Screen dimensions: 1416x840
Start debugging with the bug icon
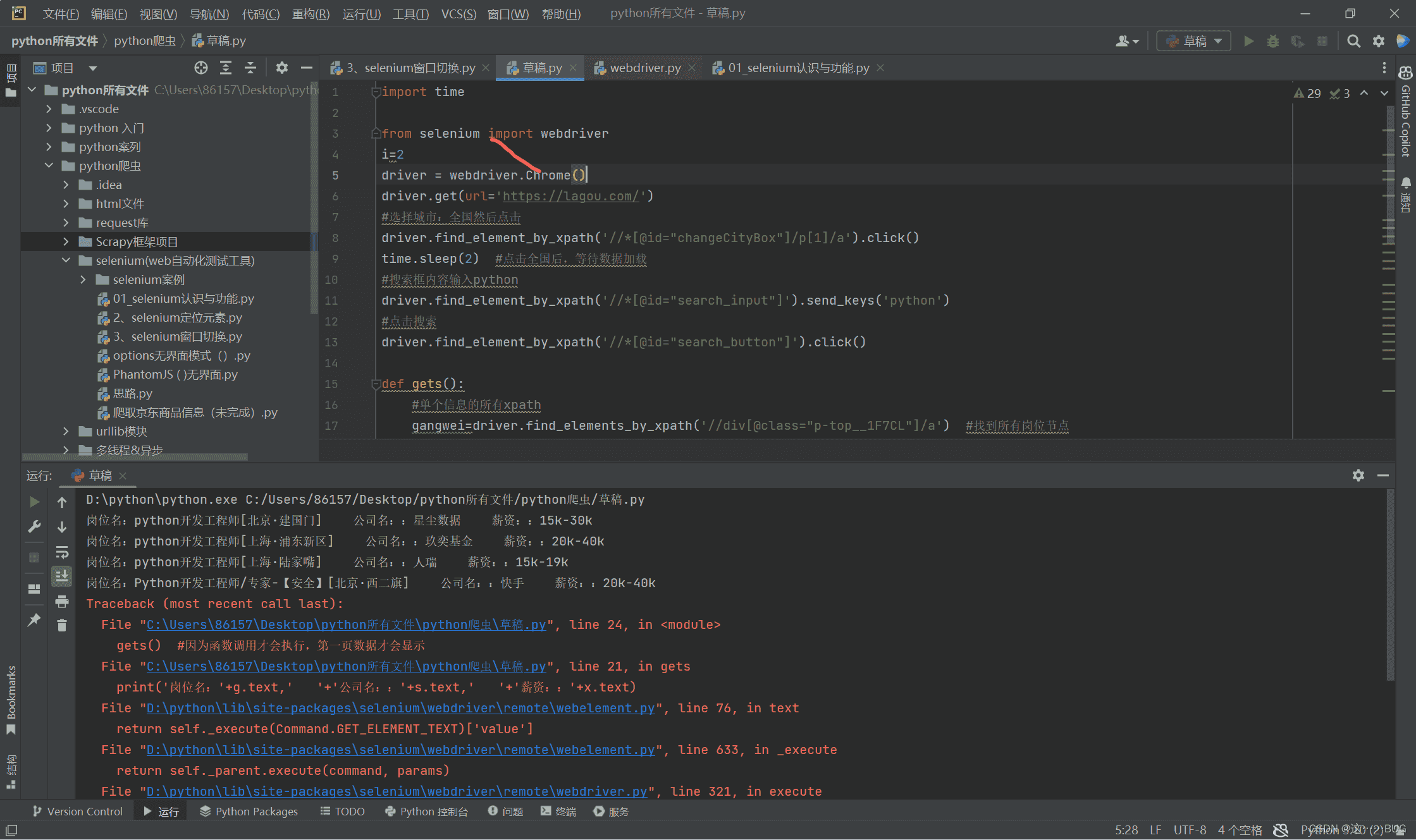(x=1272, y=40)
